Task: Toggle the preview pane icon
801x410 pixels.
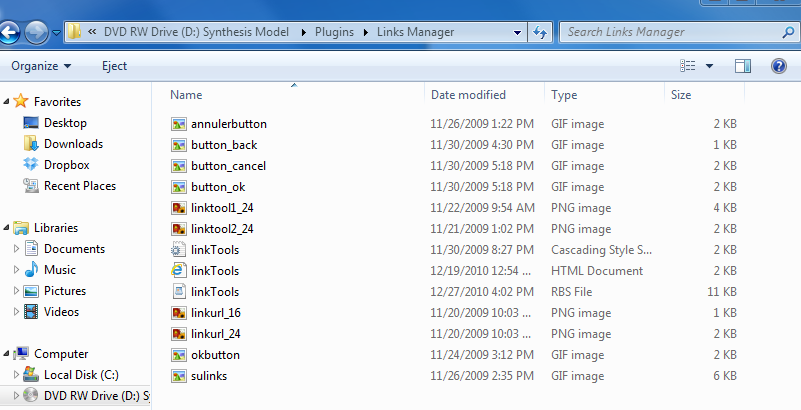Action: click(x=742, y=66)
